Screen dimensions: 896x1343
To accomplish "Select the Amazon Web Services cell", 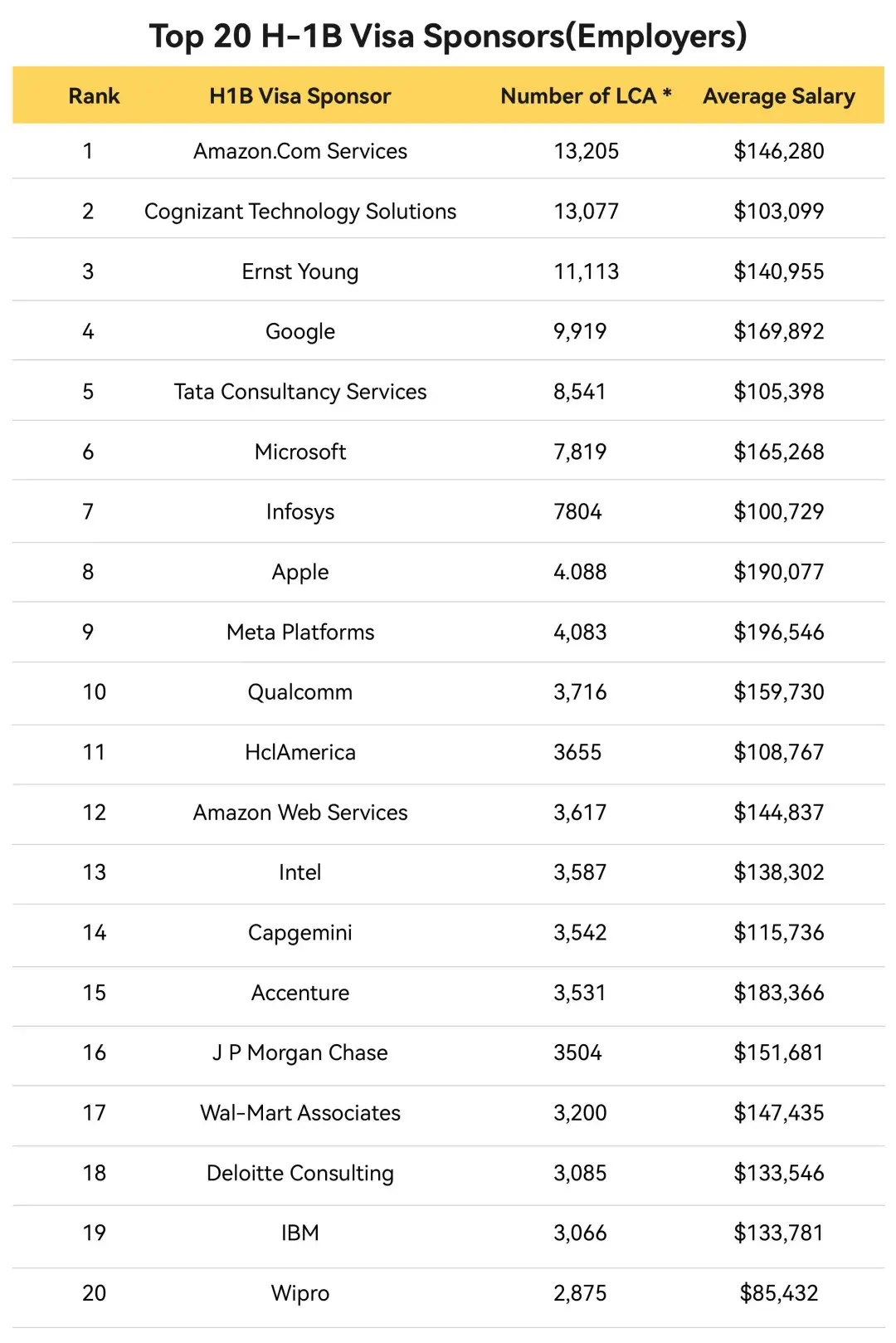I will coord(299,813).
